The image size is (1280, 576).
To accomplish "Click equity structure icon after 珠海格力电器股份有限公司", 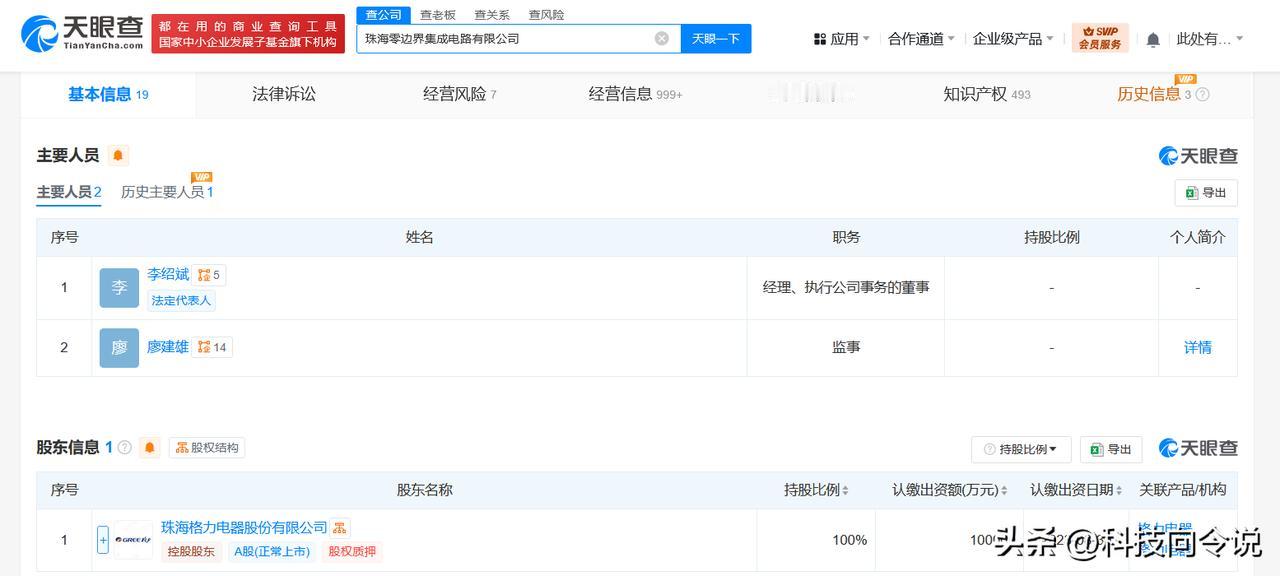I will pyautogui.click(x=340, y=528).
